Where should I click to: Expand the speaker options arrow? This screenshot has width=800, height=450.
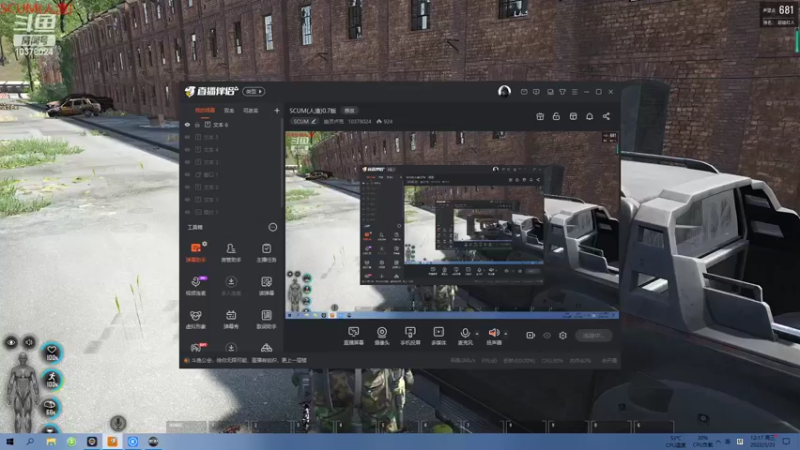[x=506, y=334]
